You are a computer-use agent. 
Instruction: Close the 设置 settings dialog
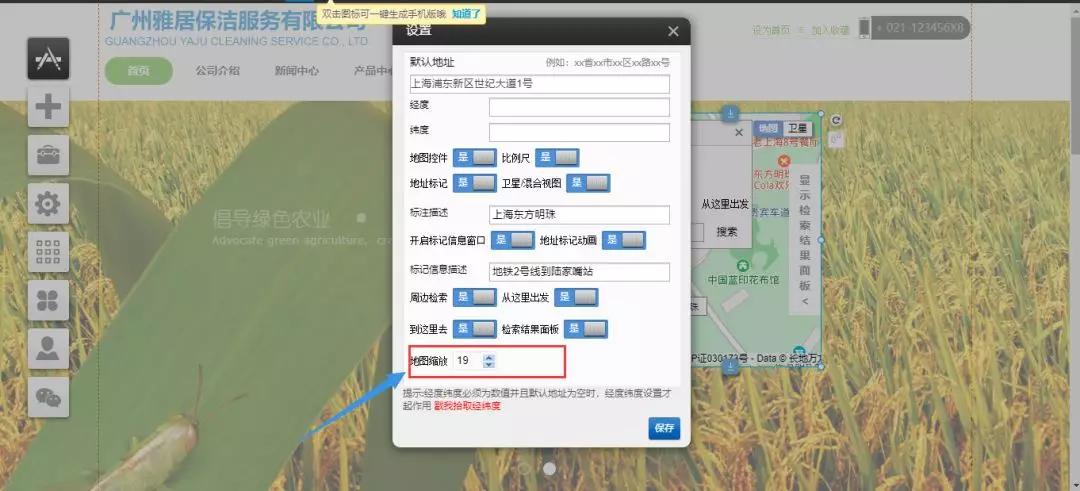(x=673, y=32)
